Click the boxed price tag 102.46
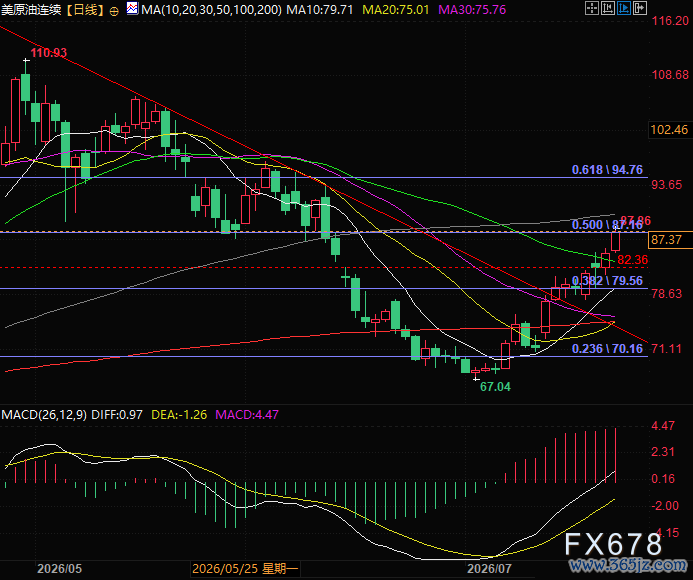 click(669, 130)
